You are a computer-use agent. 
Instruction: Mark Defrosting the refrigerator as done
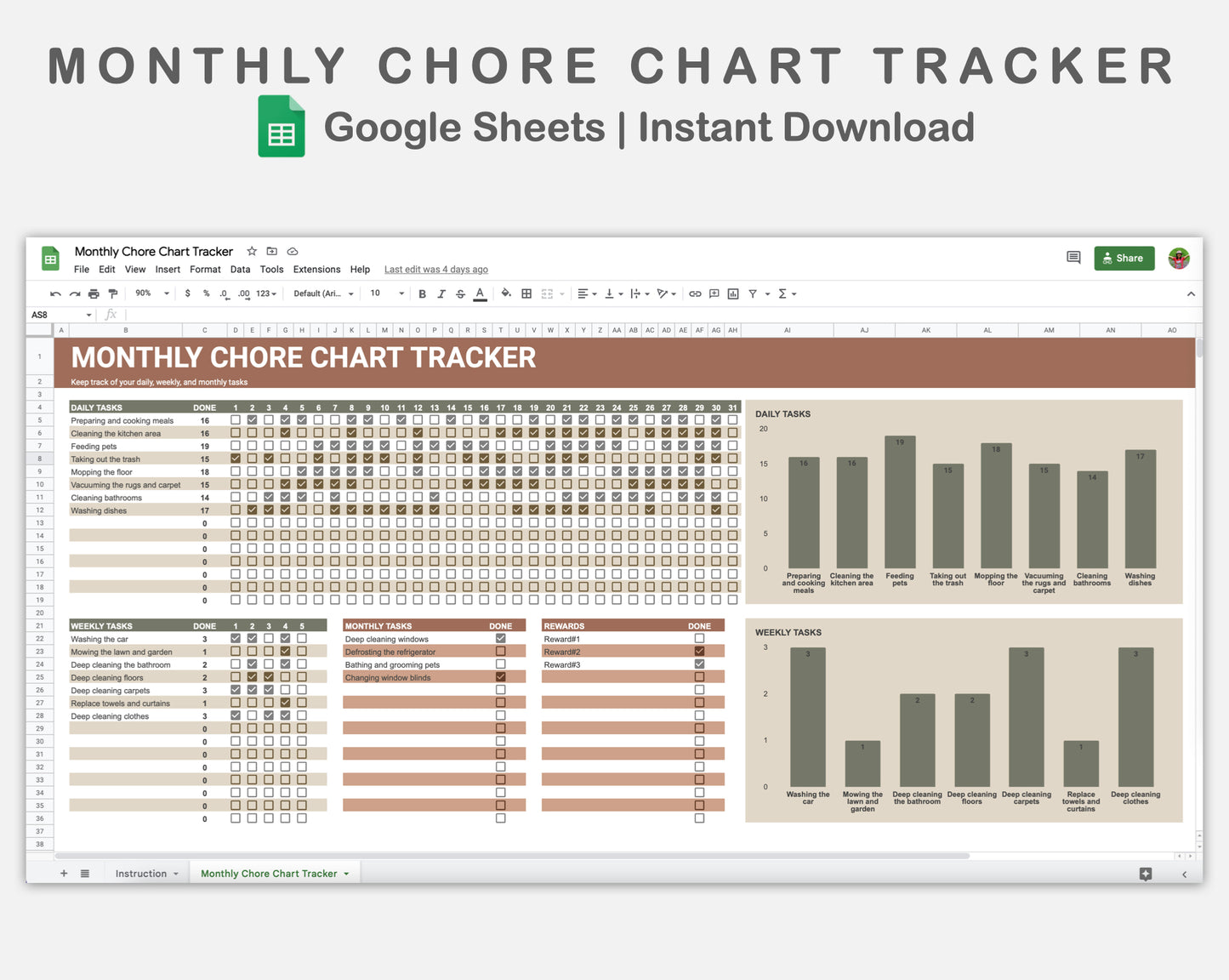pyautogui.click(x=500, y=651)
